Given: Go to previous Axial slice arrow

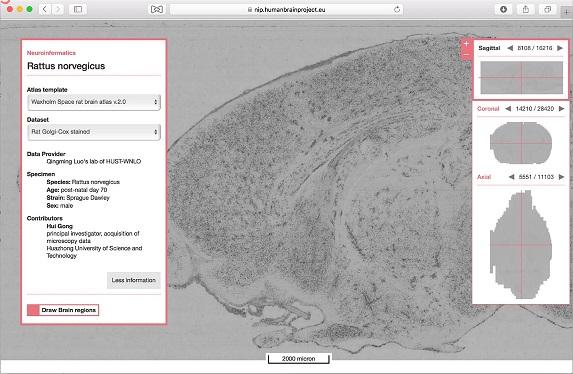Looking at the screenshot, I should pos(512,177).
